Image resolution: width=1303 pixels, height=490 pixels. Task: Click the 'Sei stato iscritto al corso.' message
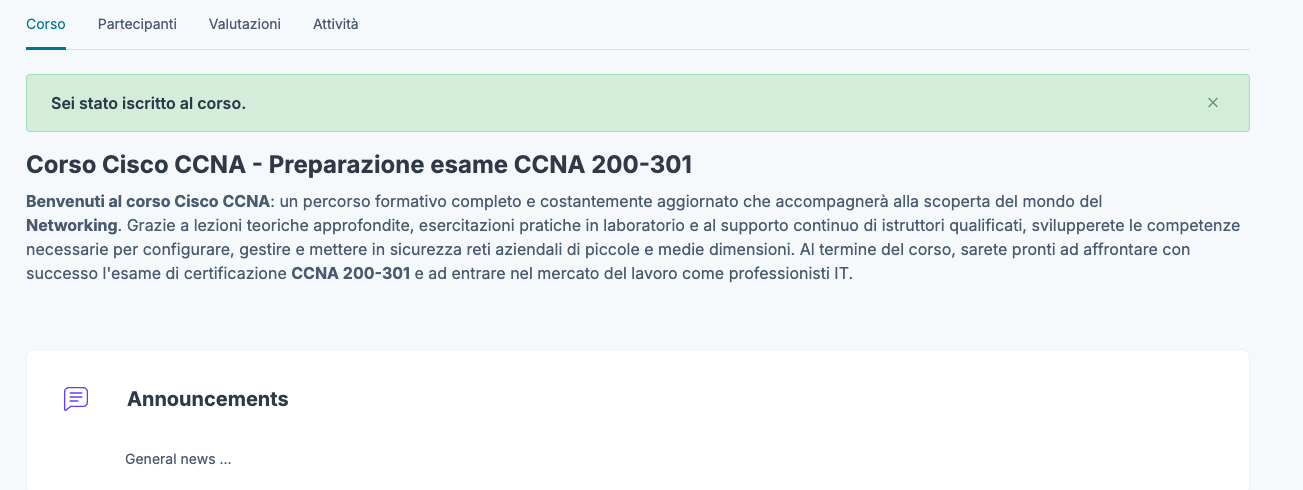coord(148,103)
